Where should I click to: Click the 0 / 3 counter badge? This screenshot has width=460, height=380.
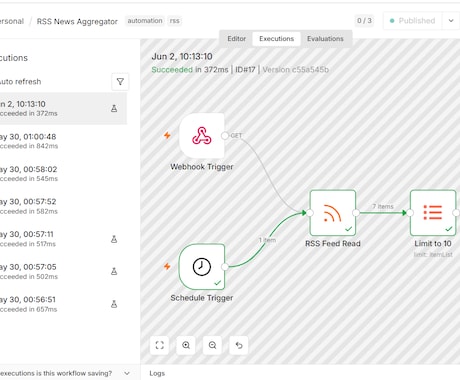tap(364, 21)
